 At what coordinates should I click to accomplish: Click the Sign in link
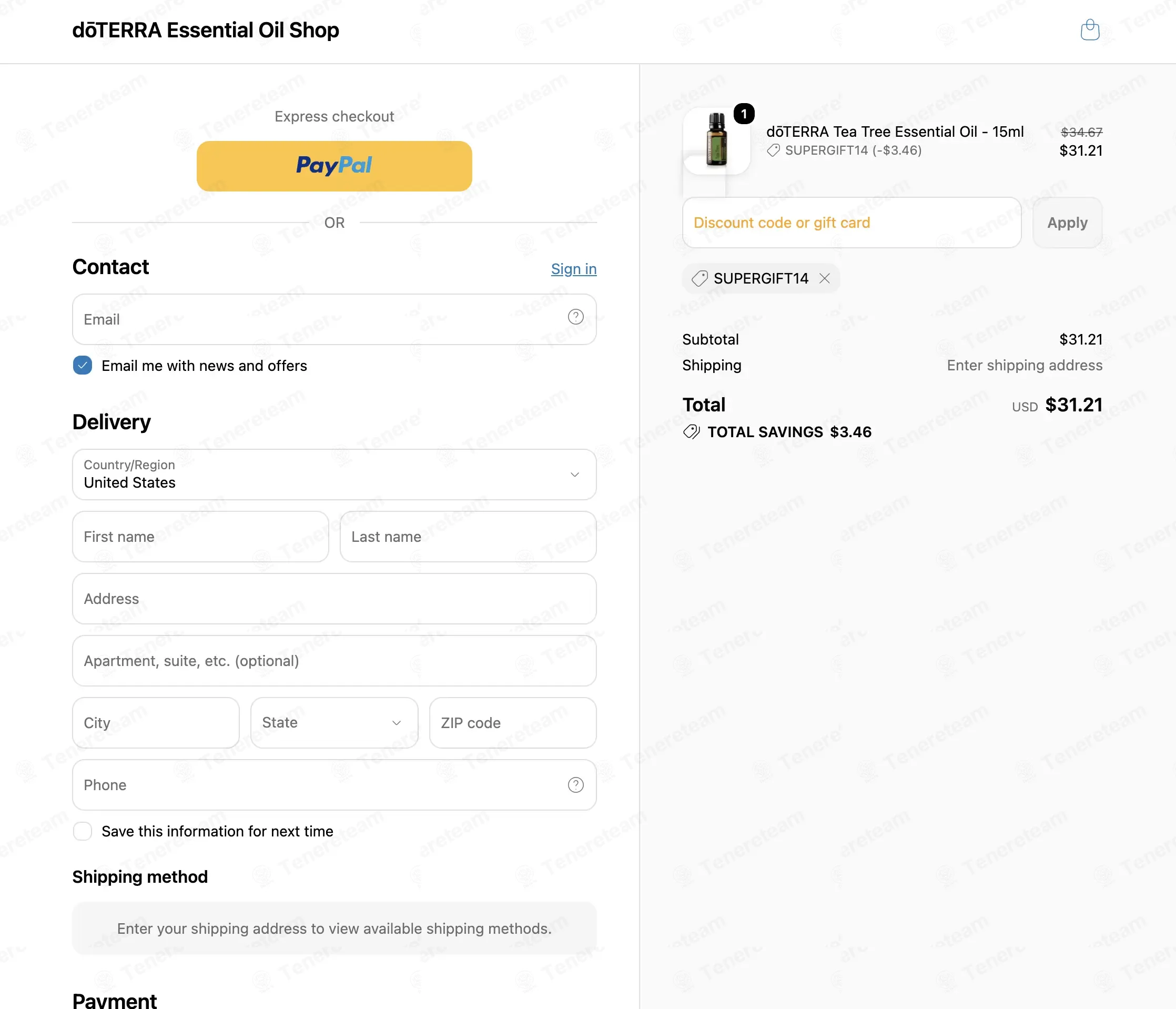tap(573, 269)
